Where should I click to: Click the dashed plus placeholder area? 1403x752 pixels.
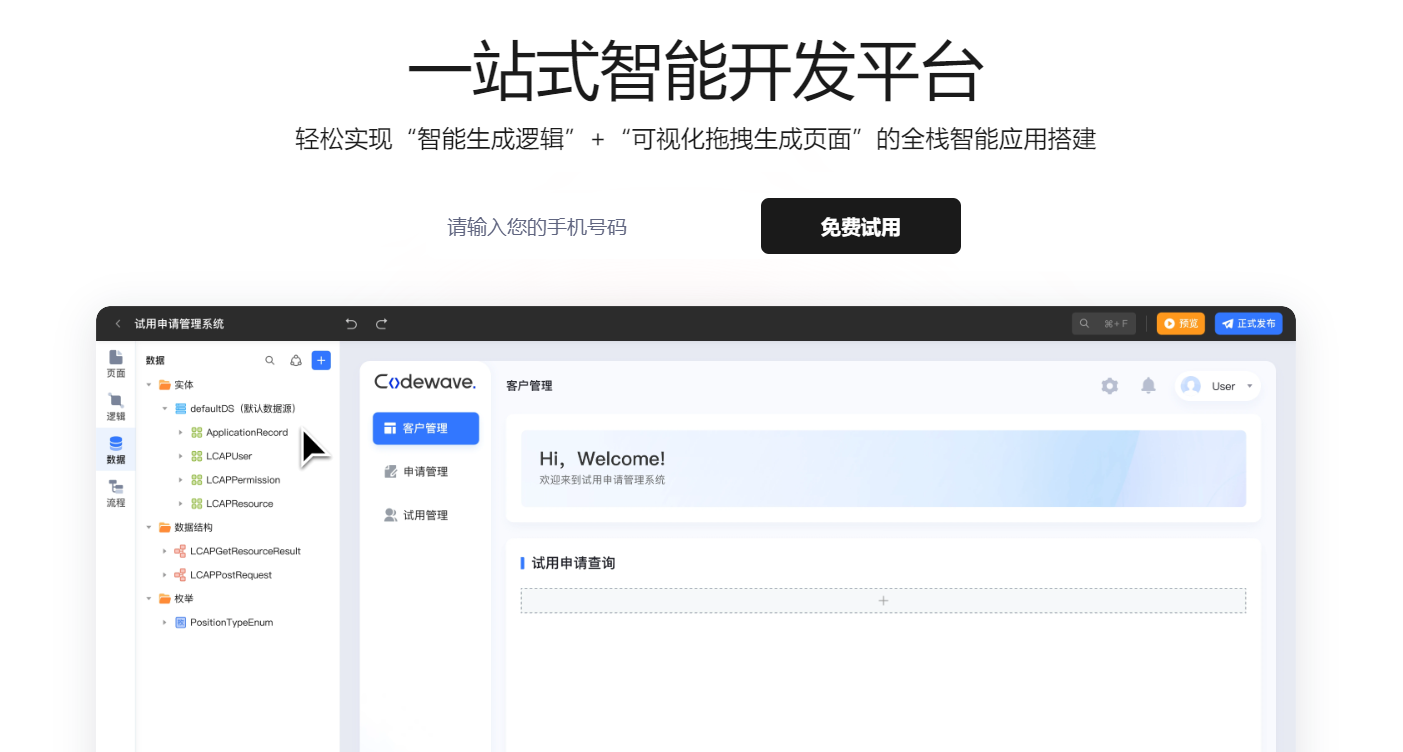[x=883, y=601]
